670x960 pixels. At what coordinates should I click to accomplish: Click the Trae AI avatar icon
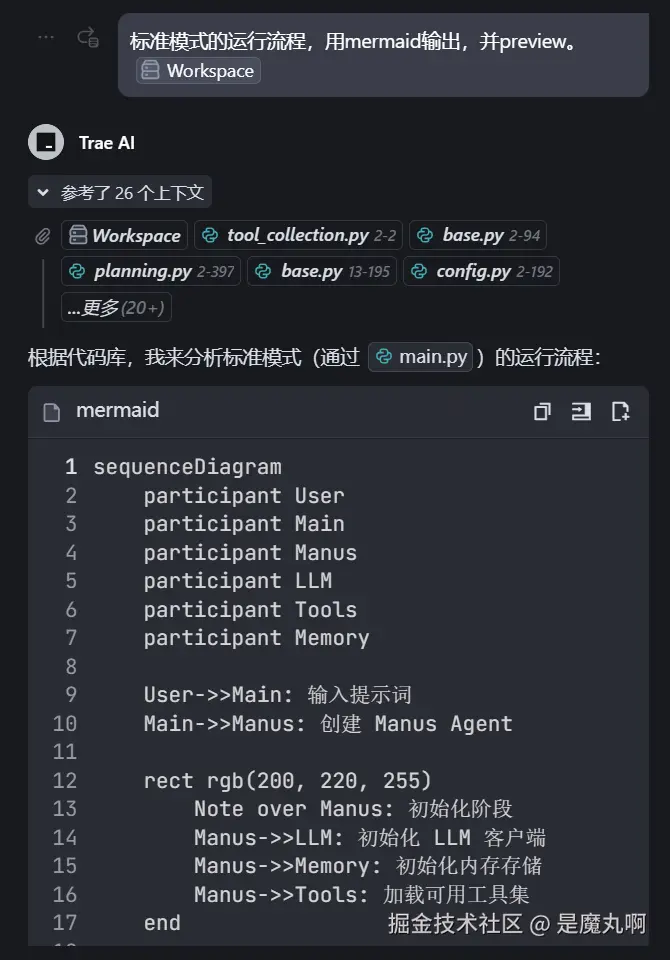46,143
